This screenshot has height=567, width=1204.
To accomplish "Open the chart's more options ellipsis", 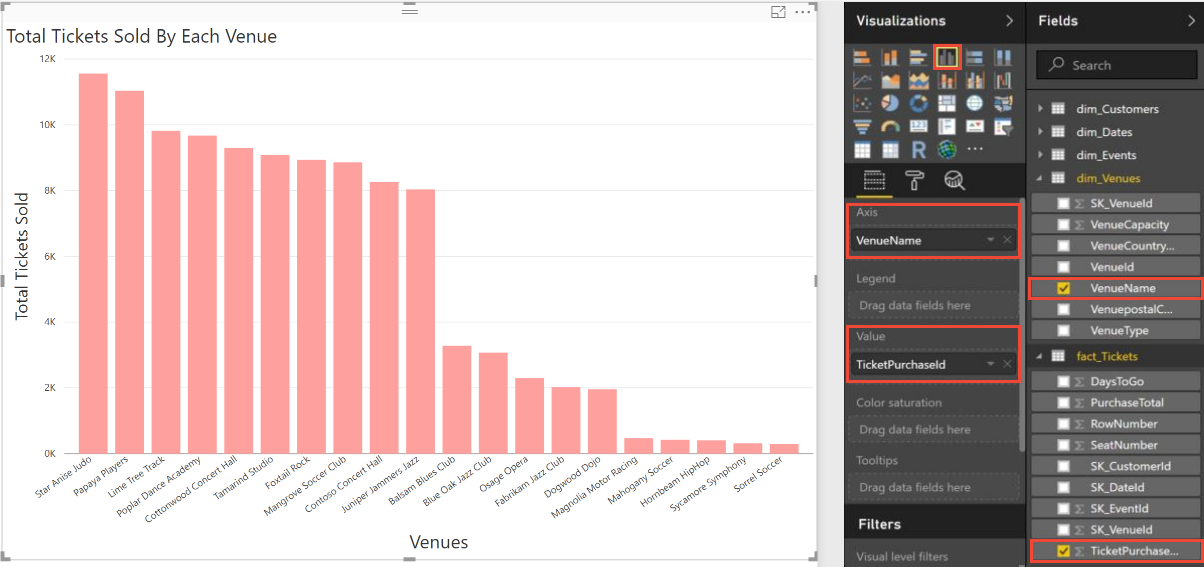I will click(x=803, y=12).
